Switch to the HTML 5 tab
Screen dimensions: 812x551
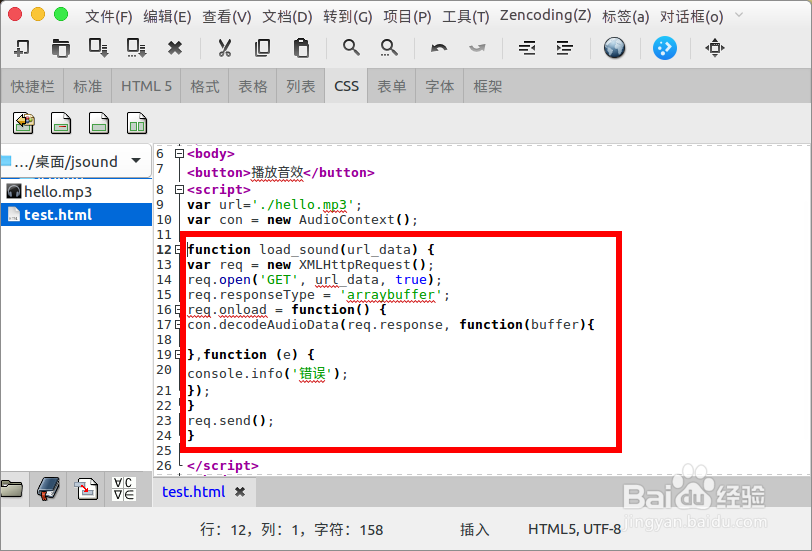pos(146,86)
